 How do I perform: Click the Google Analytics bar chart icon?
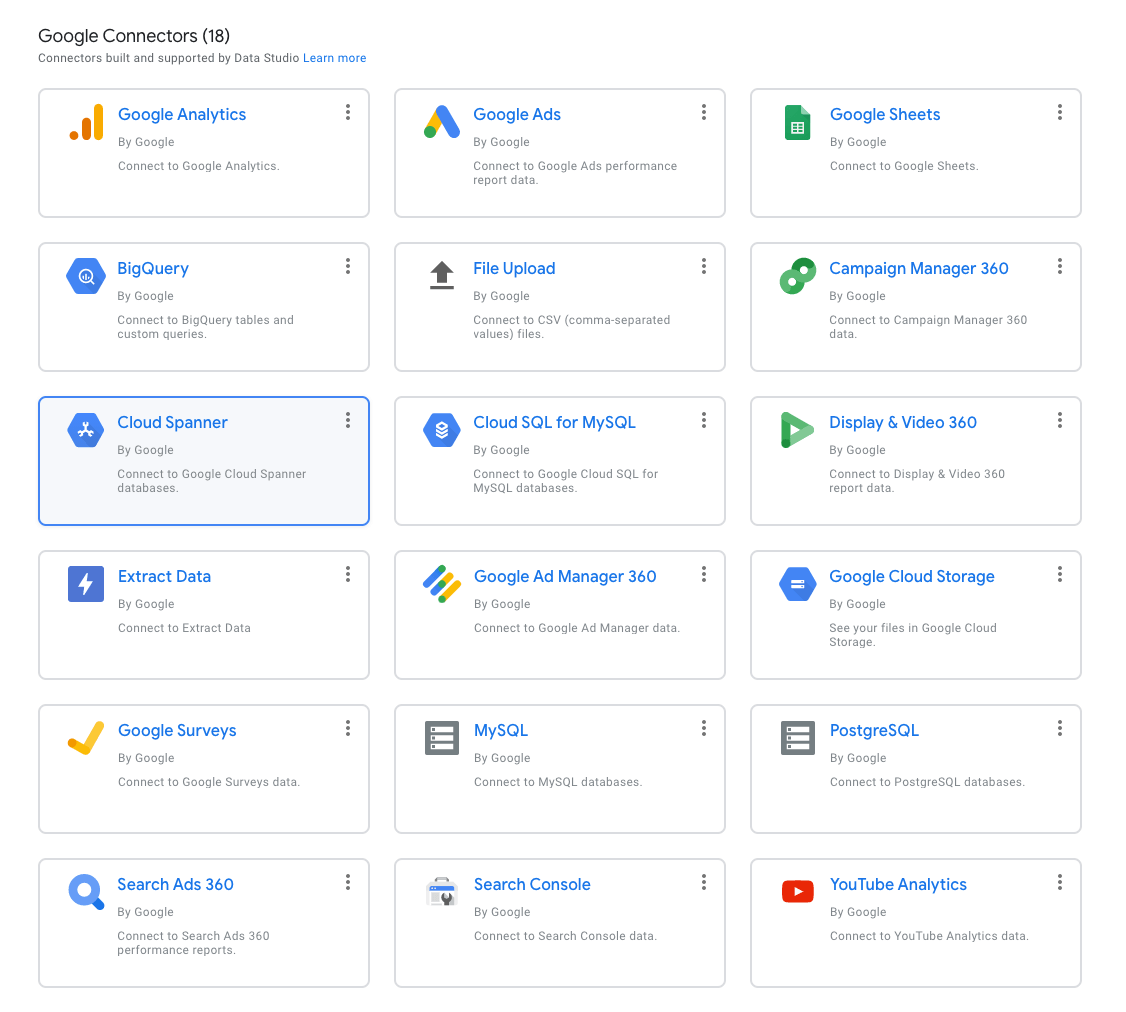pyautogui.click(x=86, y=122)
